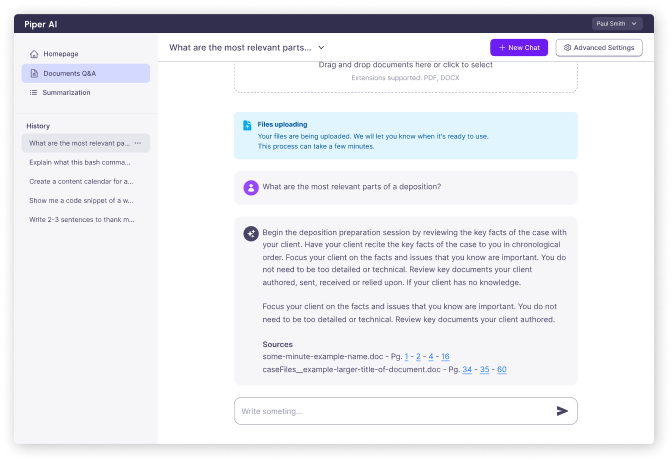Click the plus icon in New Chat

(502, 48)
